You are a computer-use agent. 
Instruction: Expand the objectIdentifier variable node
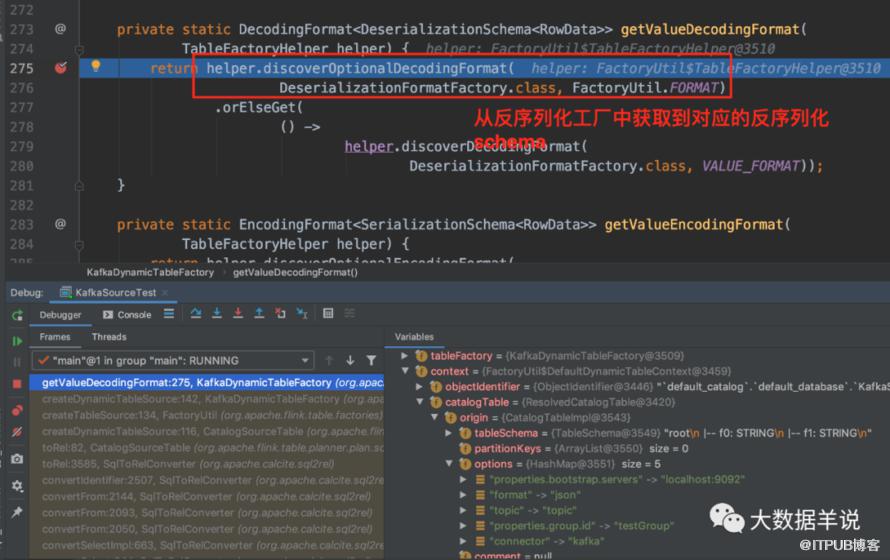point(419,386)
